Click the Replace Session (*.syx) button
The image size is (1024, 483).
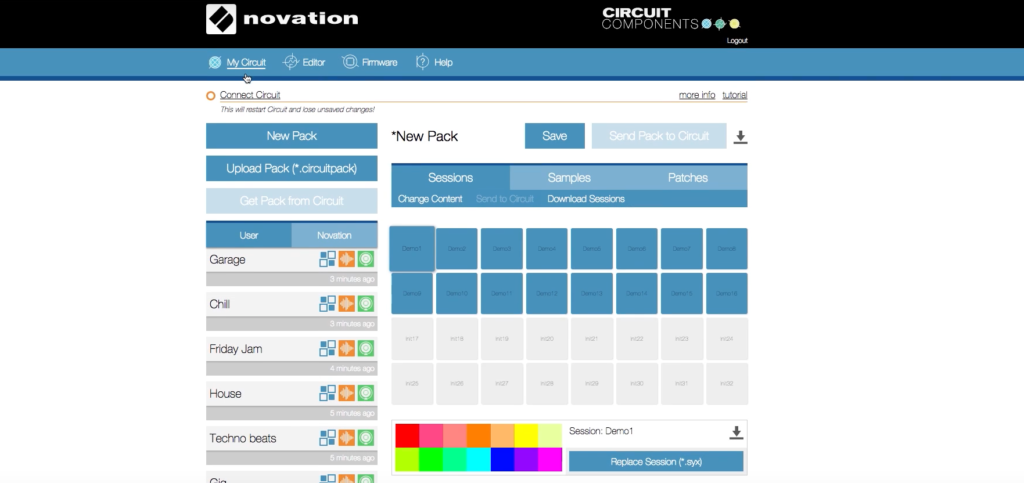pos(656,461)
